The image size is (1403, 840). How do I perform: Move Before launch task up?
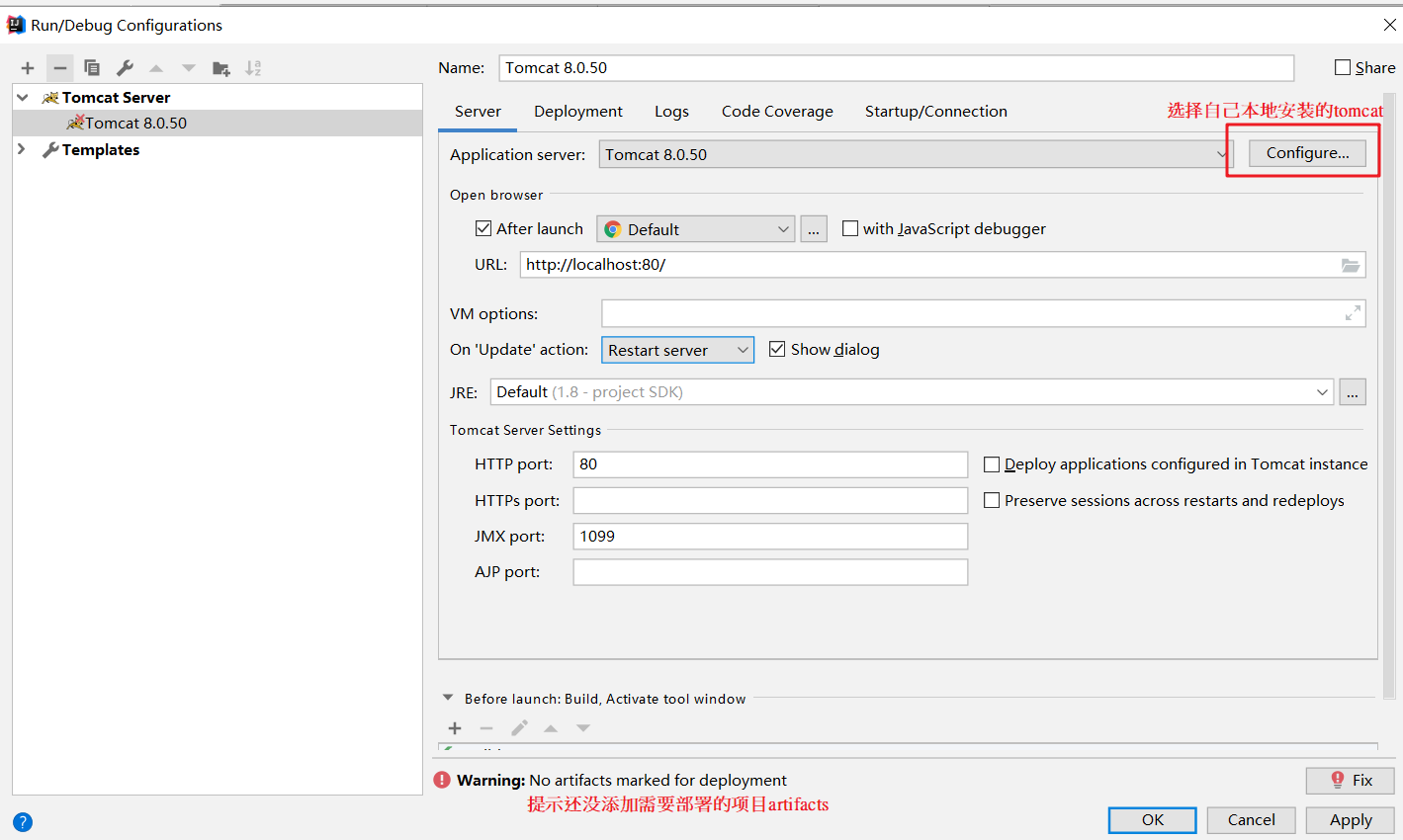551,728
